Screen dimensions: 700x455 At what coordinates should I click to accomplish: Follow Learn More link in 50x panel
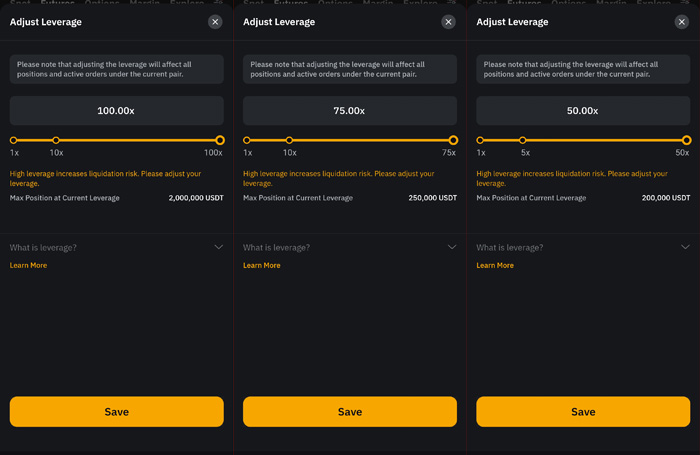495,265
